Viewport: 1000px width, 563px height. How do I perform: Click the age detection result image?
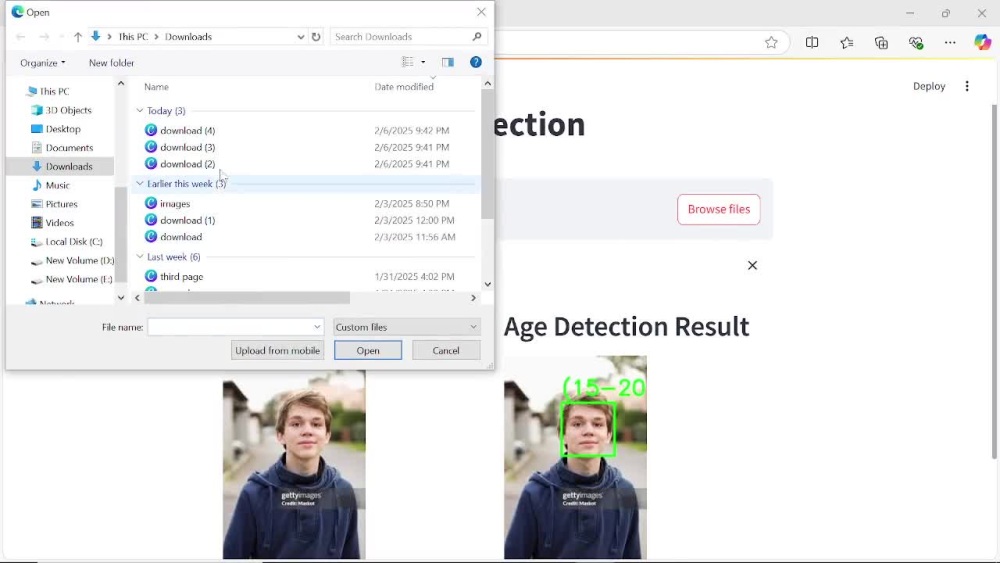click(x=575, y=457)
